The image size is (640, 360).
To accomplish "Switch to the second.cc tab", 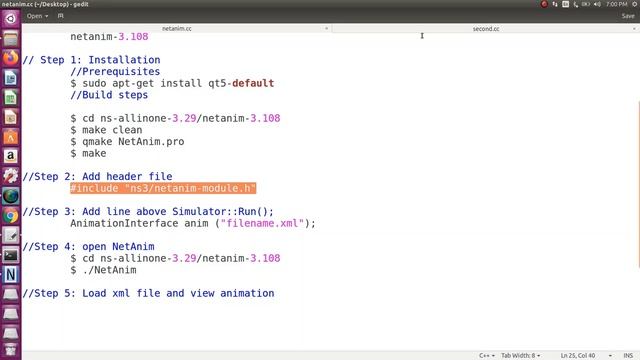I will point(486,29).
